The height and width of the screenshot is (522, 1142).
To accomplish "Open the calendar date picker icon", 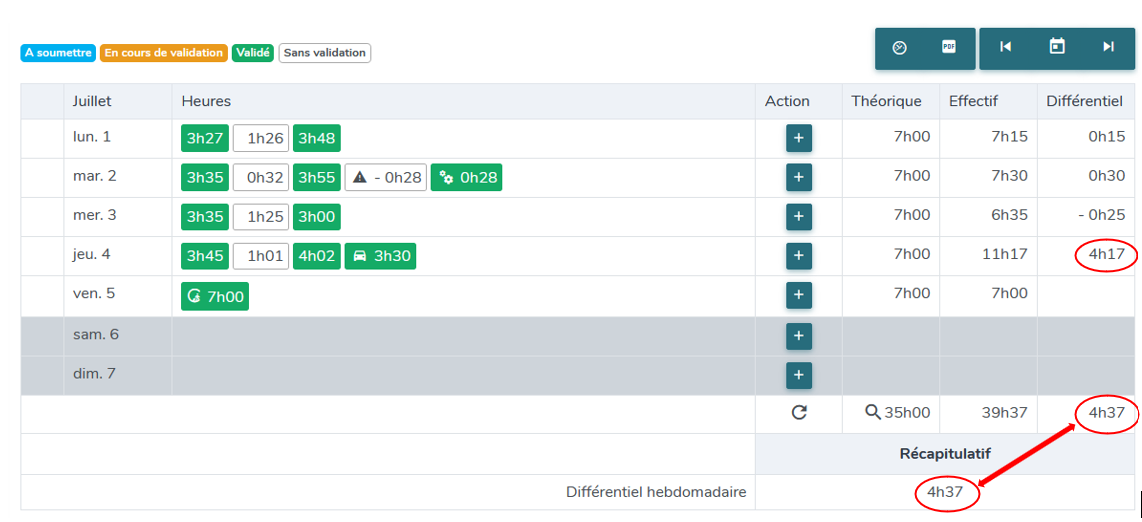I will coord(1057,47).
